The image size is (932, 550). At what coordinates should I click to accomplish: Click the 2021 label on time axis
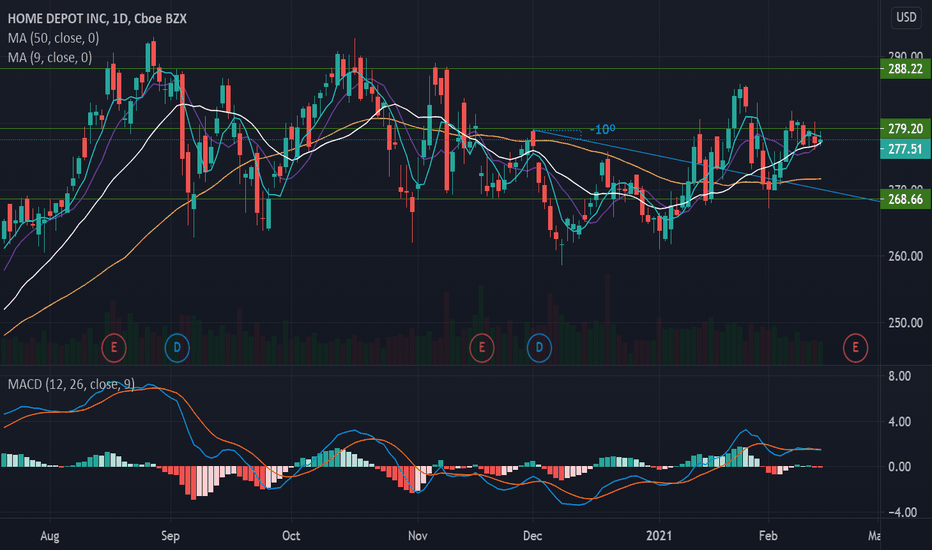[659, 536]
